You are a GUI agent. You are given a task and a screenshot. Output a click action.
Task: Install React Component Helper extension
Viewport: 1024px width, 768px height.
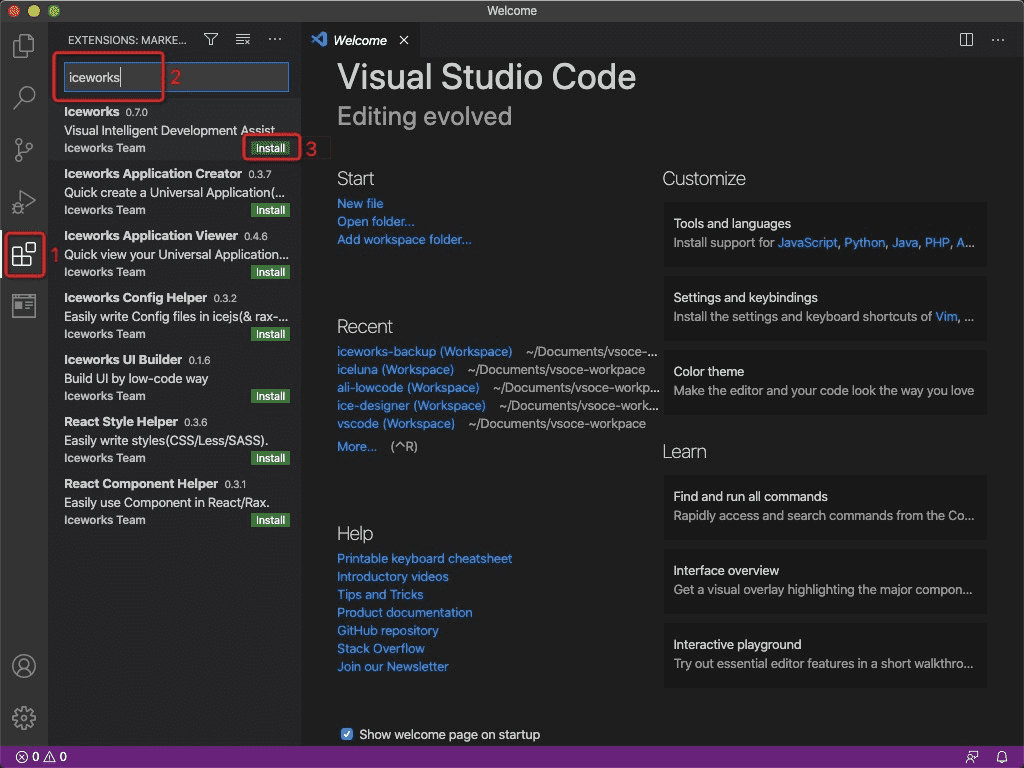[x=270, y=520]
